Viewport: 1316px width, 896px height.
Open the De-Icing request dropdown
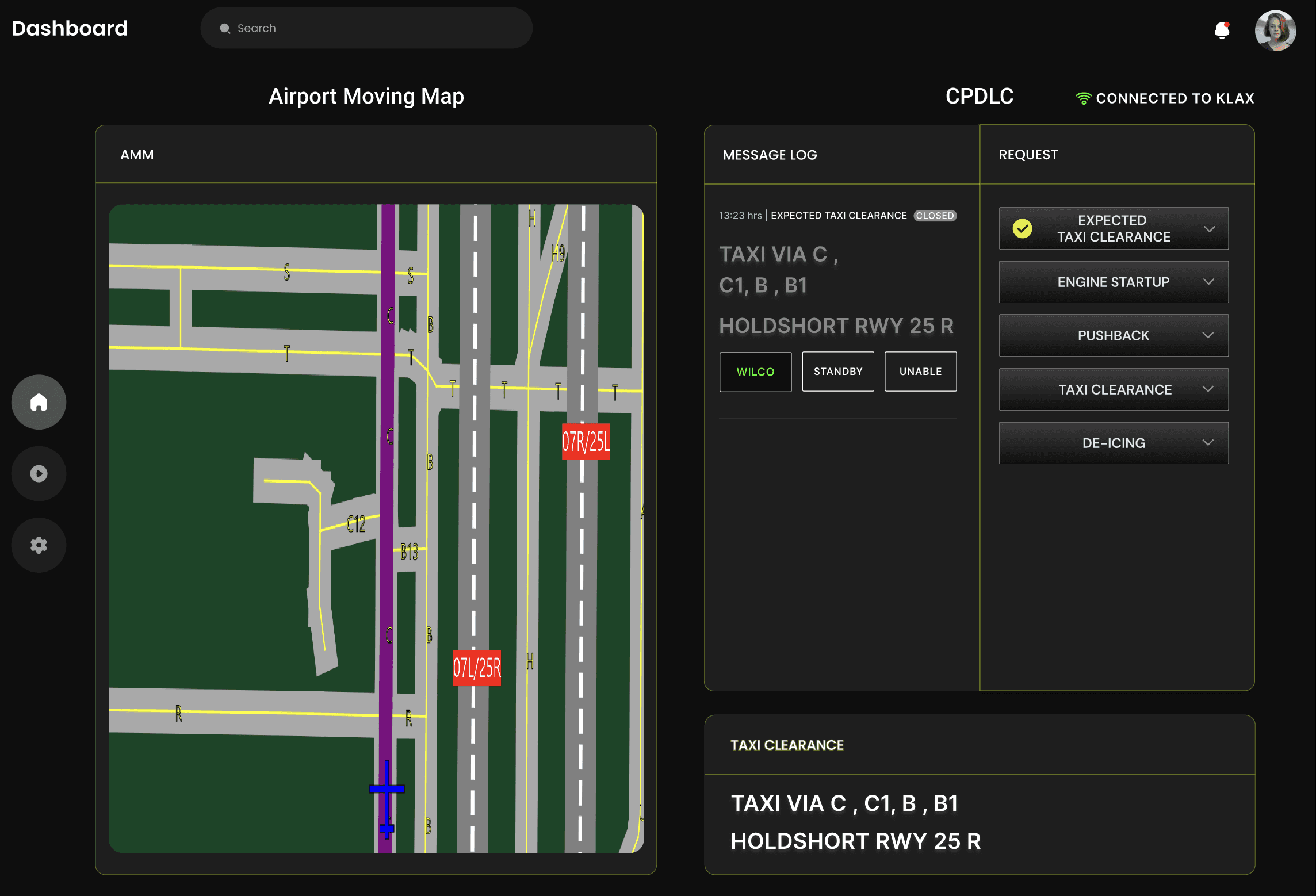coord(1208,443)
